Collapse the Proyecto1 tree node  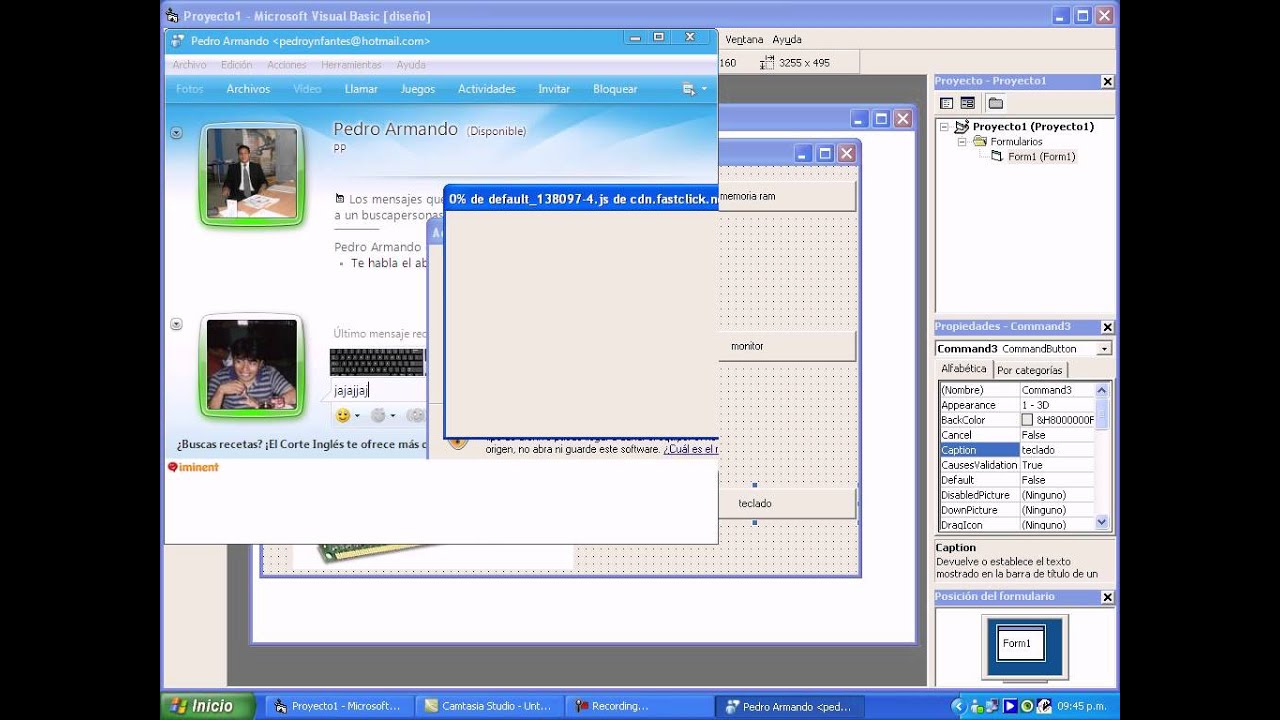[x=946, y=126]
